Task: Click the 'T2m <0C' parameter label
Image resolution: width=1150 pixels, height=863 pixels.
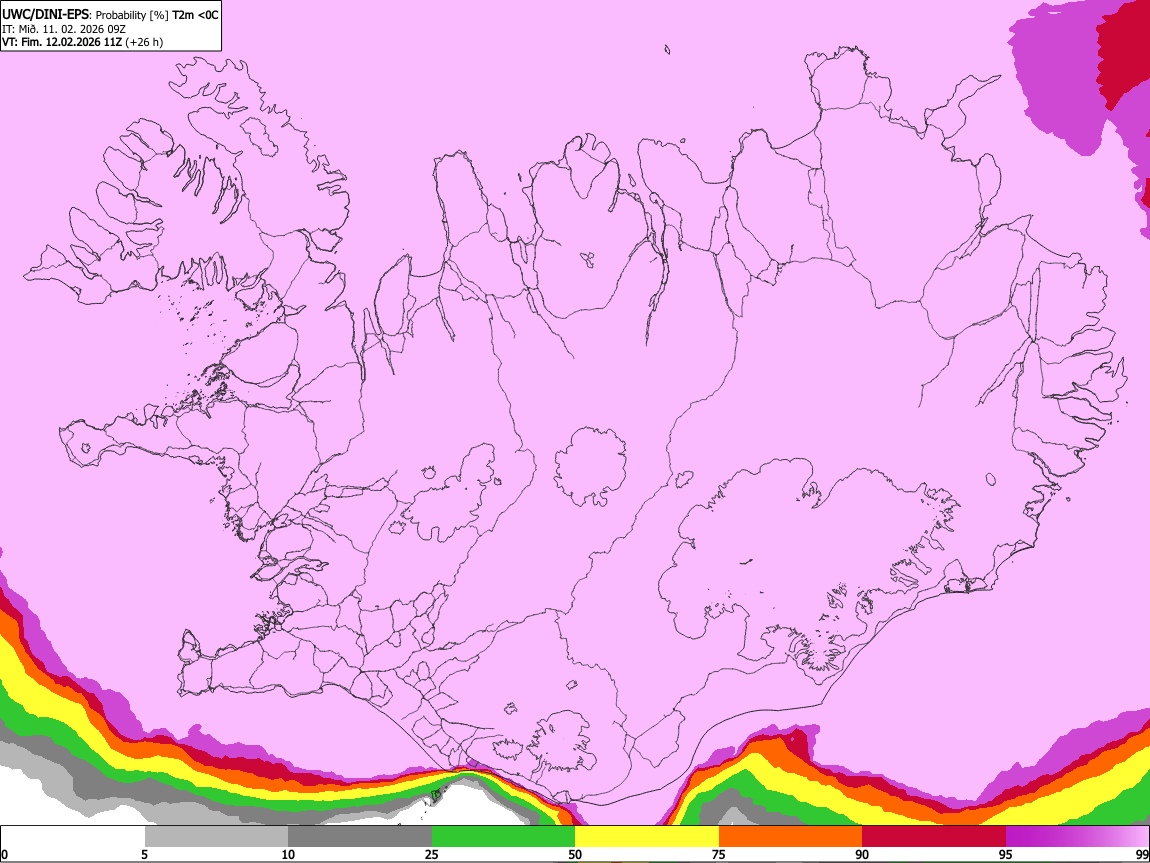Action: click(x=195, y=15)
